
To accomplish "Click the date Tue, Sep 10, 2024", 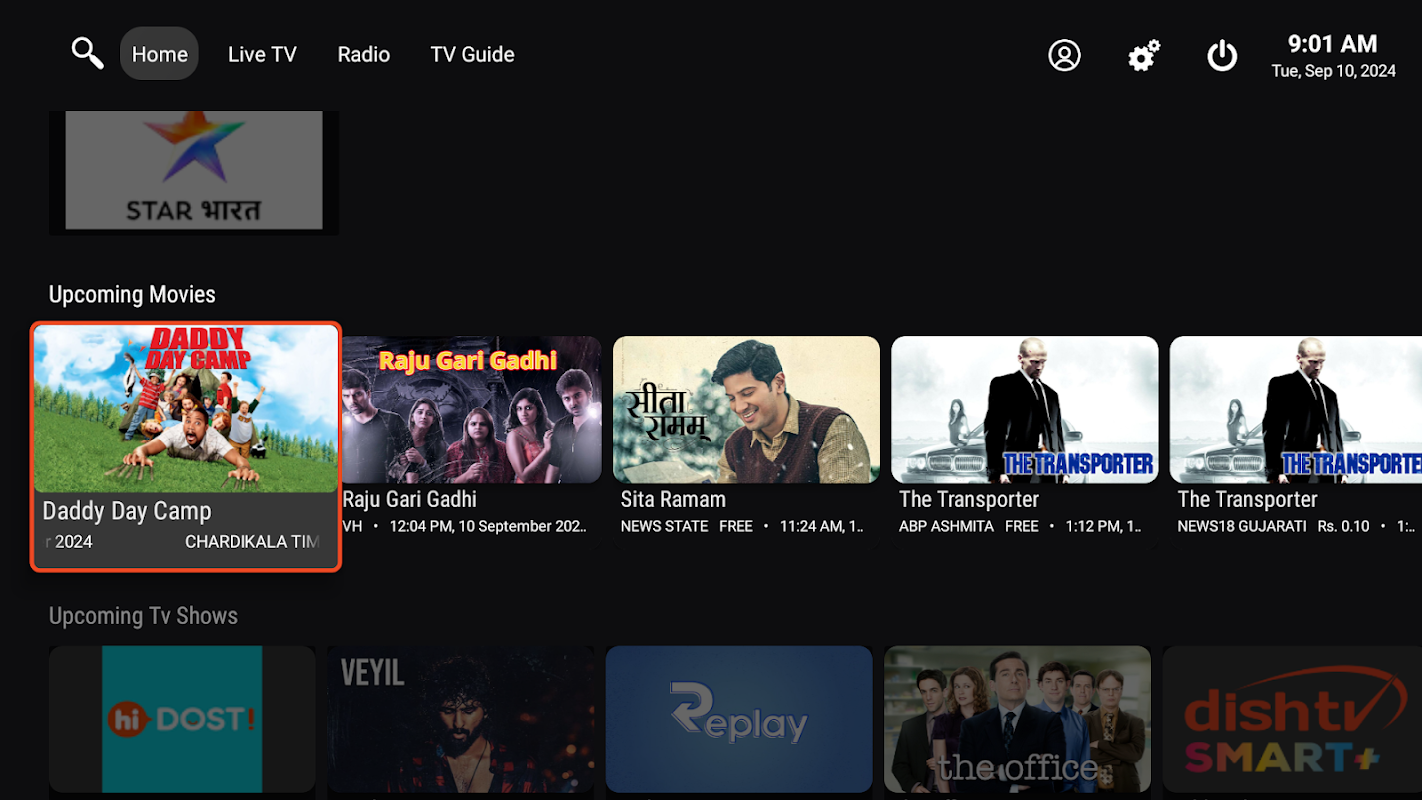I will coord(1333,71).
